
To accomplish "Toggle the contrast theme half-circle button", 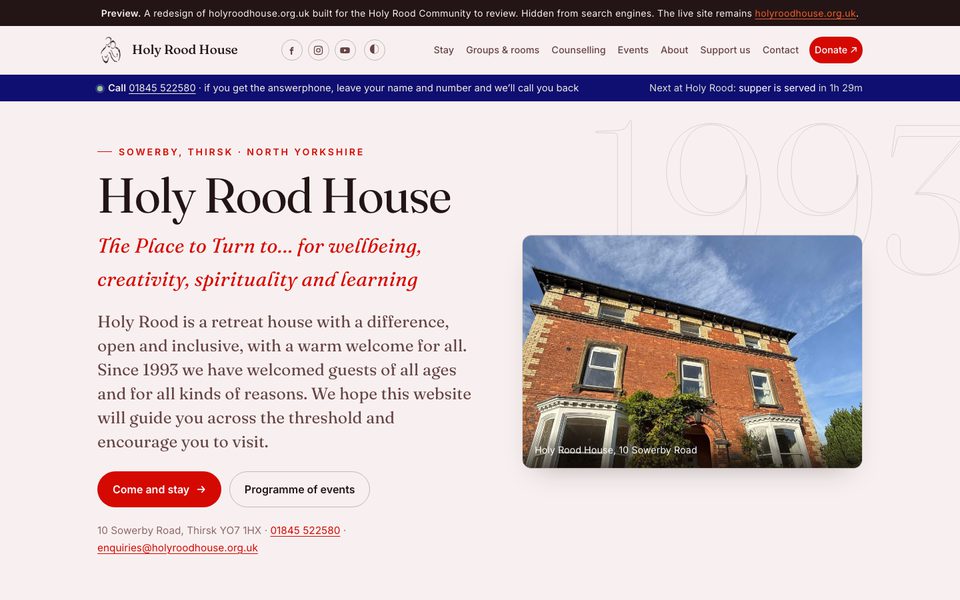I will tap(374, 50).
